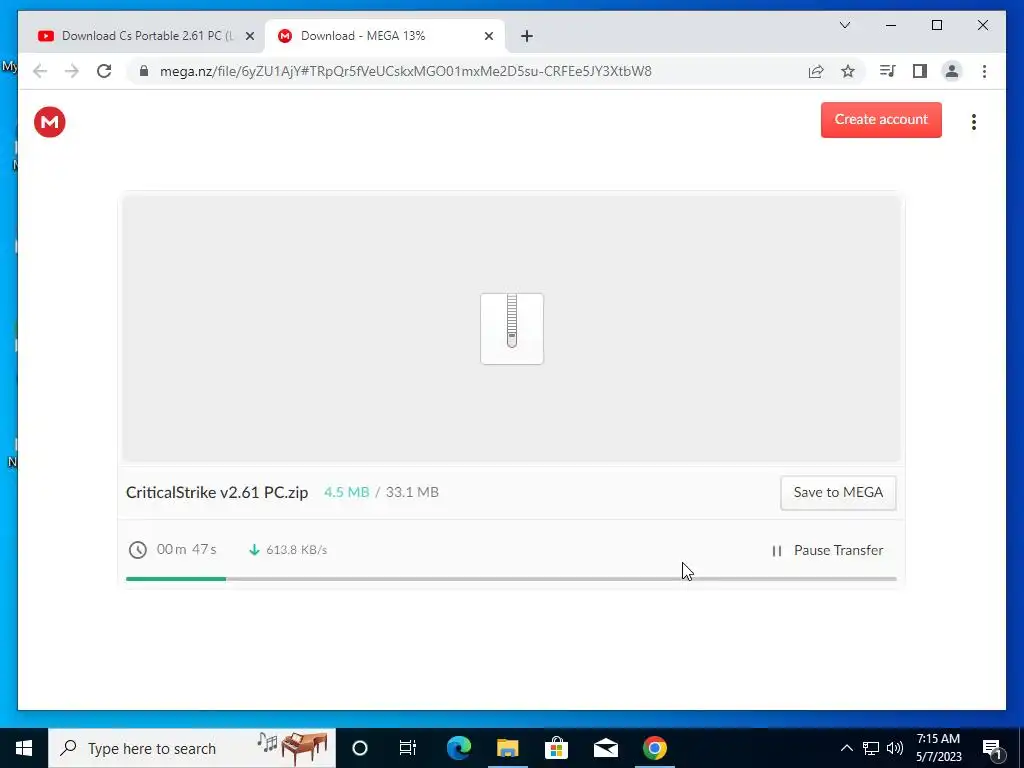Switch to Download Cs Portable 2.61 tab
Viewport: 1024px width, 768px height.
(x=146, y=36)
